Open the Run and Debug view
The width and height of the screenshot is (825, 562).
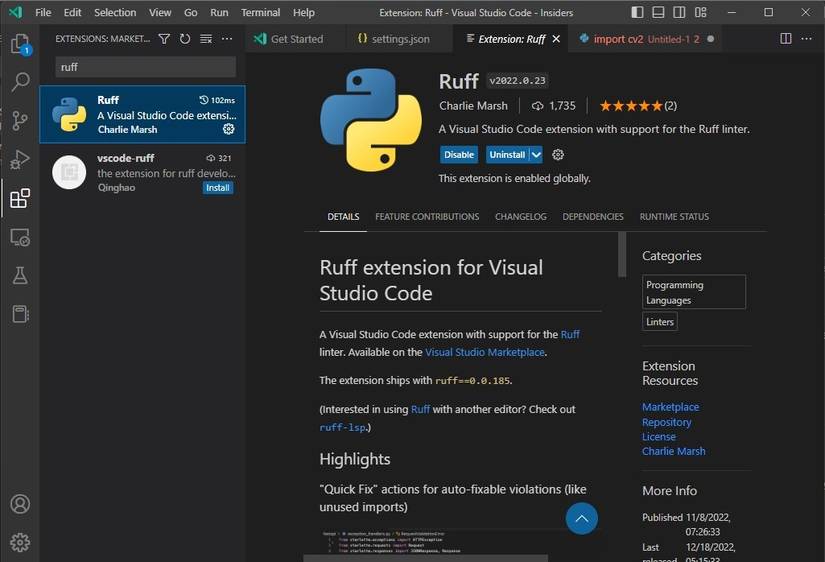[20, 159]
